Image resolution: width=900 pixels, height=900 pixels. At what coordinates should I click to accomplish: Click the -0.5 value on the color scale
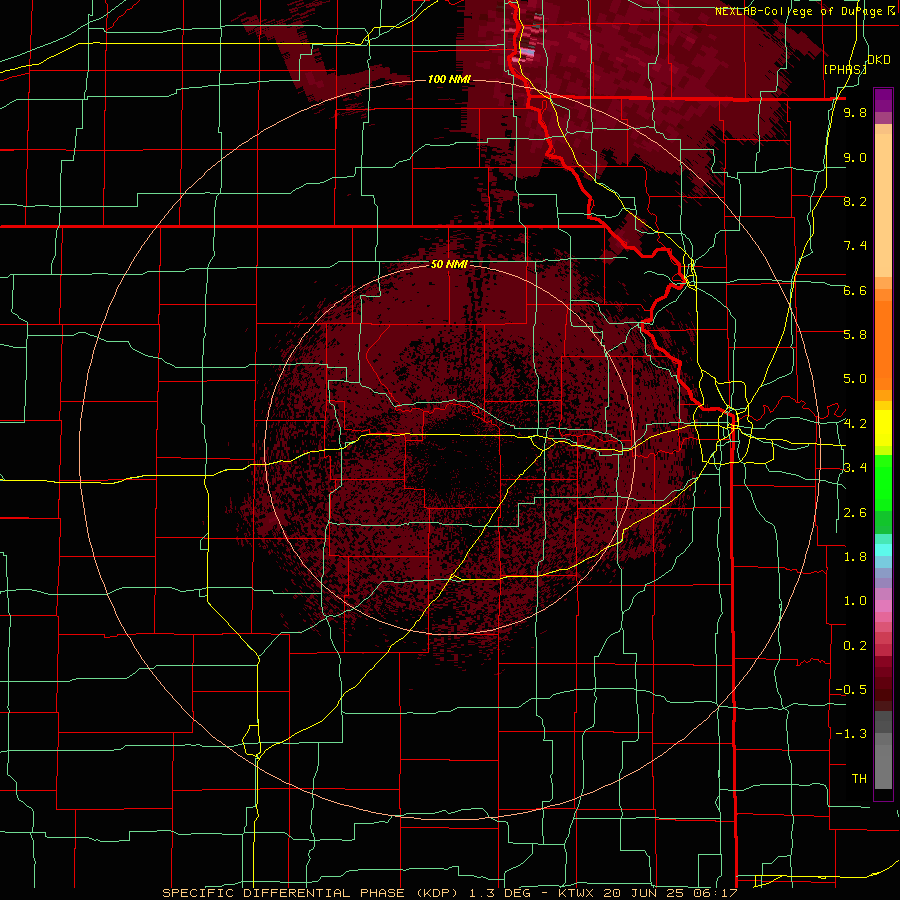click(851, 690)
